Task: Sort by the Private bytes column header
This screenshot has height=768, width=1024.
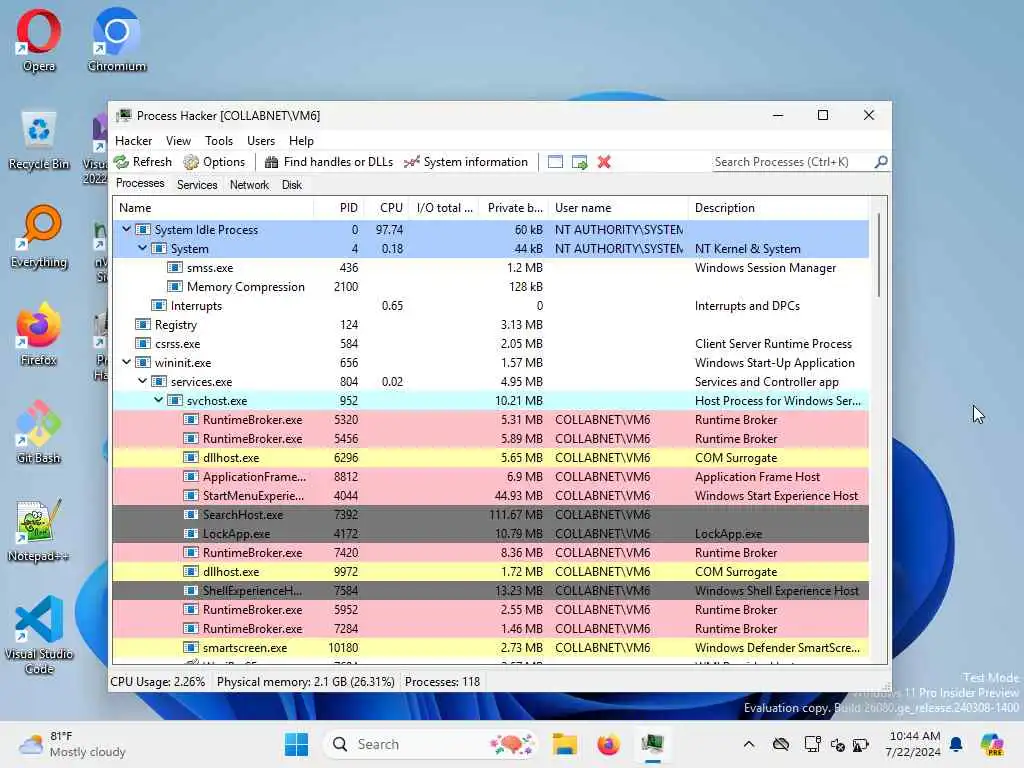Action: tap(515, 208)
